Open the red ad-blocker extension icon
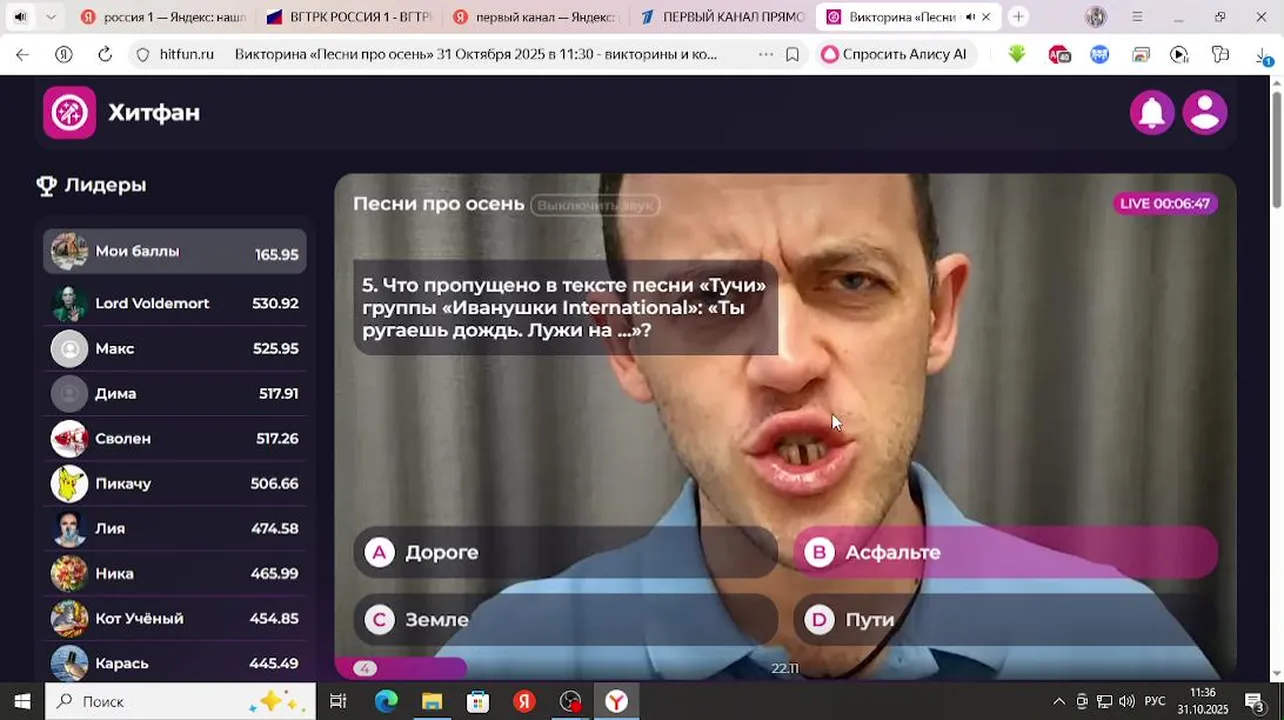The image size is (1284, 720). coord(1059,55)
